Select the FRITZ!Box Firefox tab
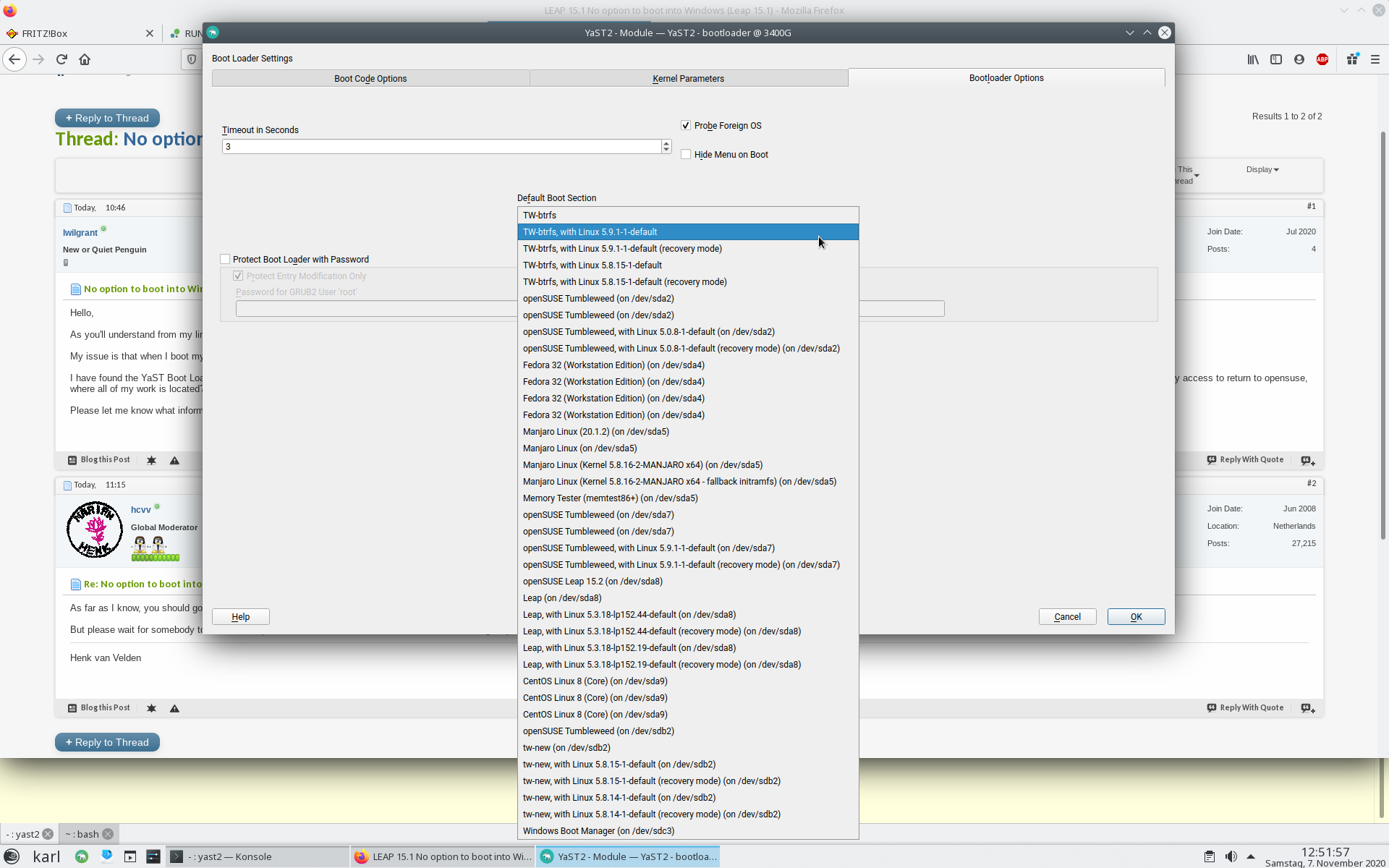 pyautogui.click(x=78, y=33)
